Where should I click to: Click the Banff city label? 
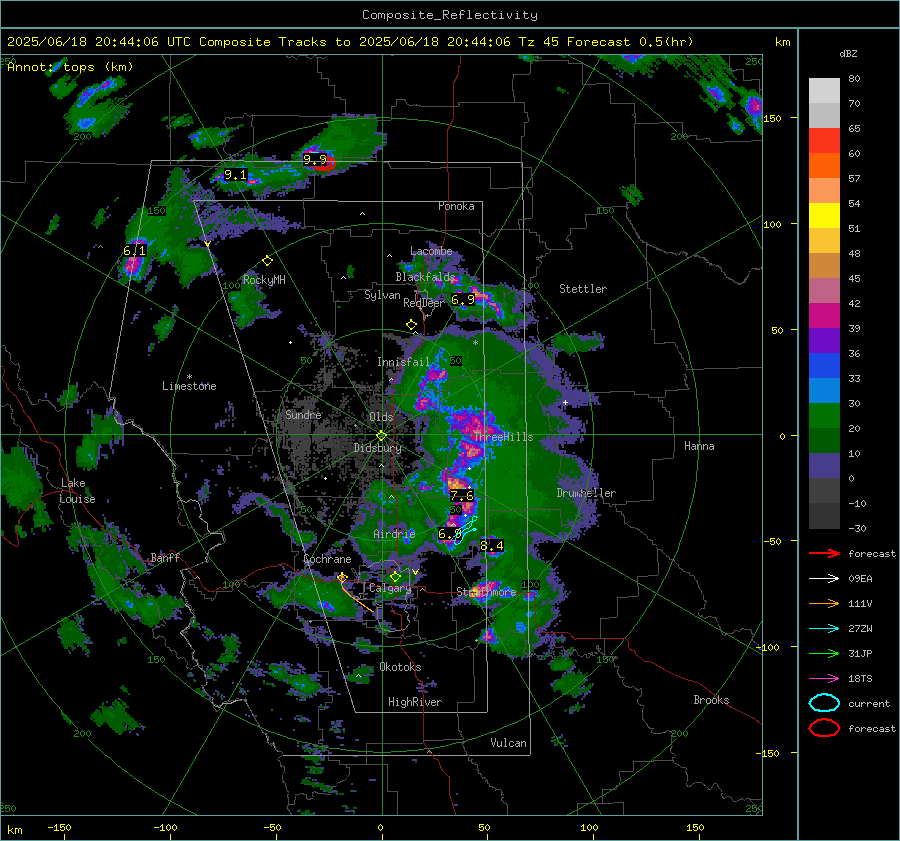pos(165,558)
